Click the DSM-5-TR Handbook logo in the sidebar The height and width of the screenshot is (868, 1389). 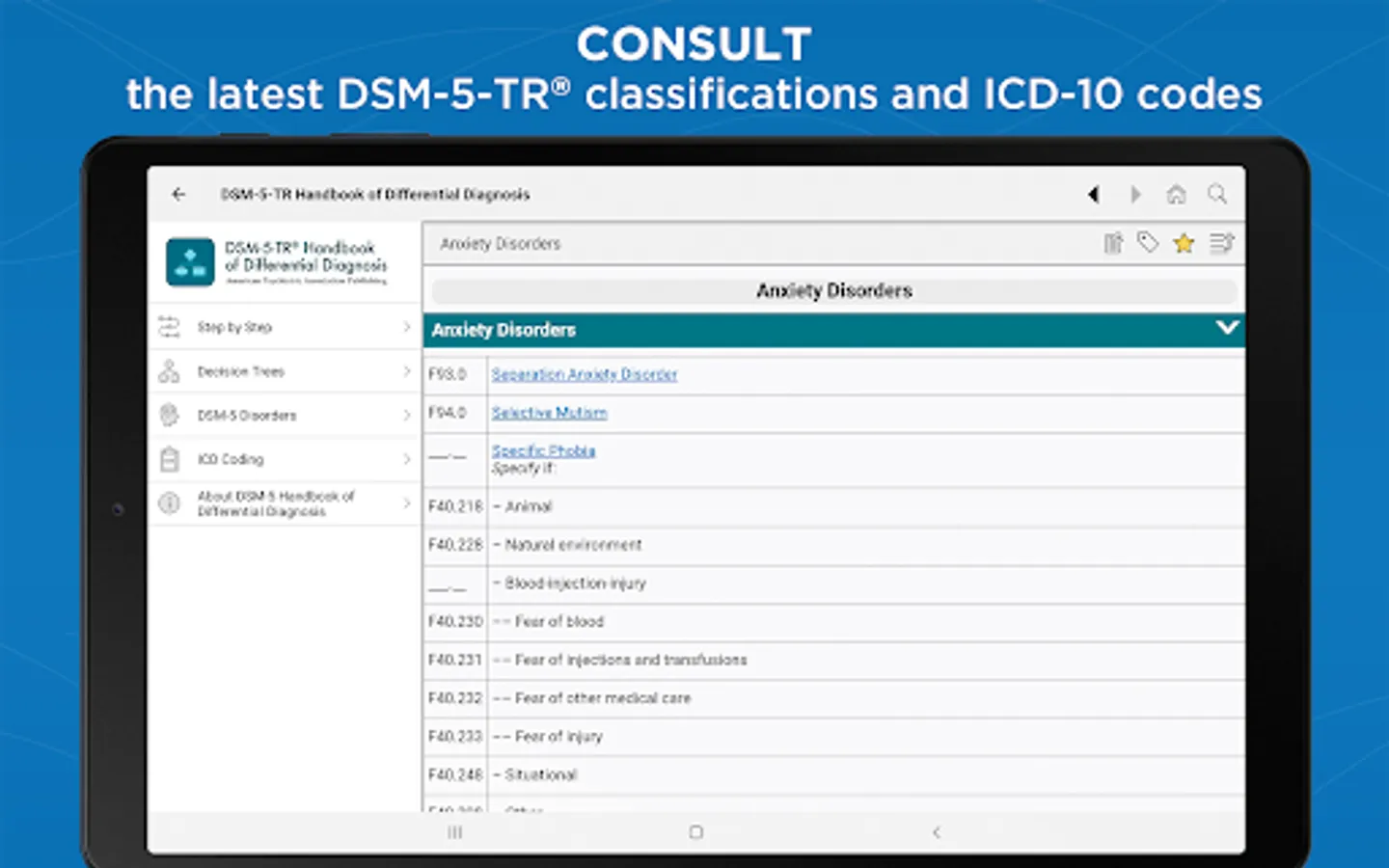tap(190, 262)
